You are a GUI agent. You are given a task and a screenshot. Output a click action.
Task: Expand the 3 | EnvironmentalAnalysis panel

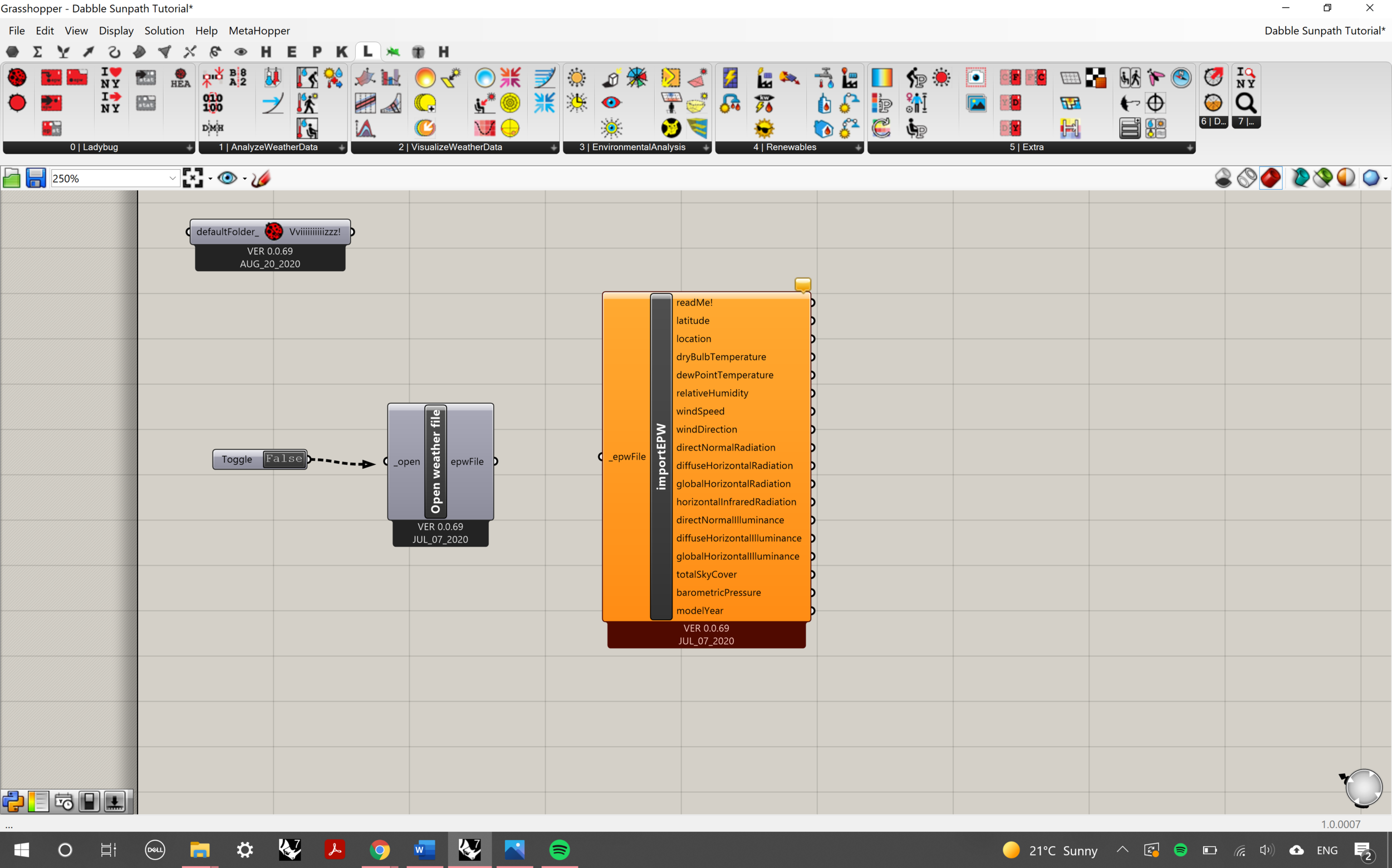click(x=706, y=148)
